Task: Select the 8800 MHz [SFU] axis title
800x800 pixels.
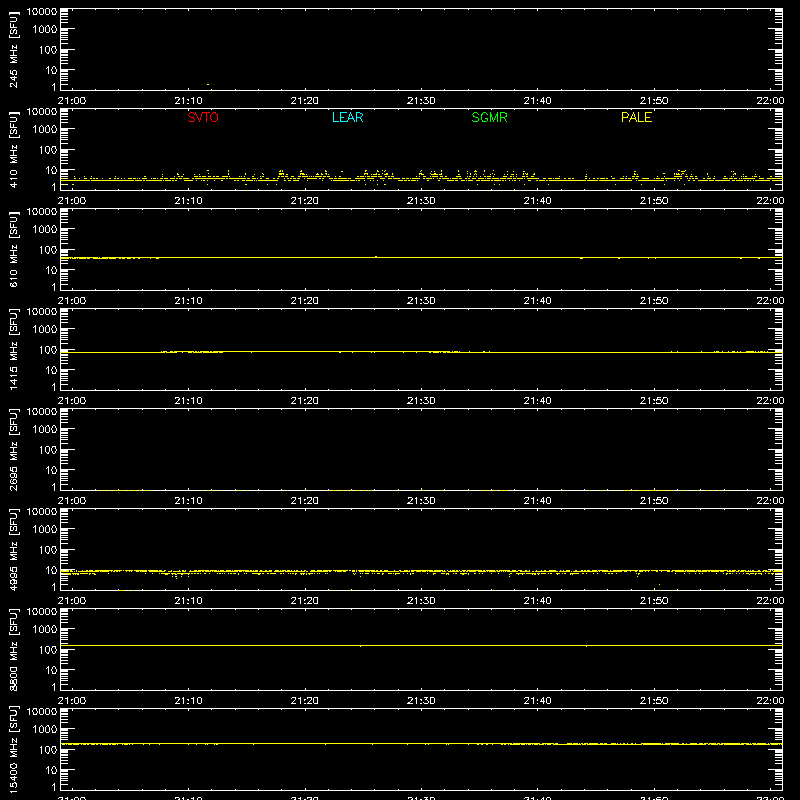Action: click(x=14, y=650)
